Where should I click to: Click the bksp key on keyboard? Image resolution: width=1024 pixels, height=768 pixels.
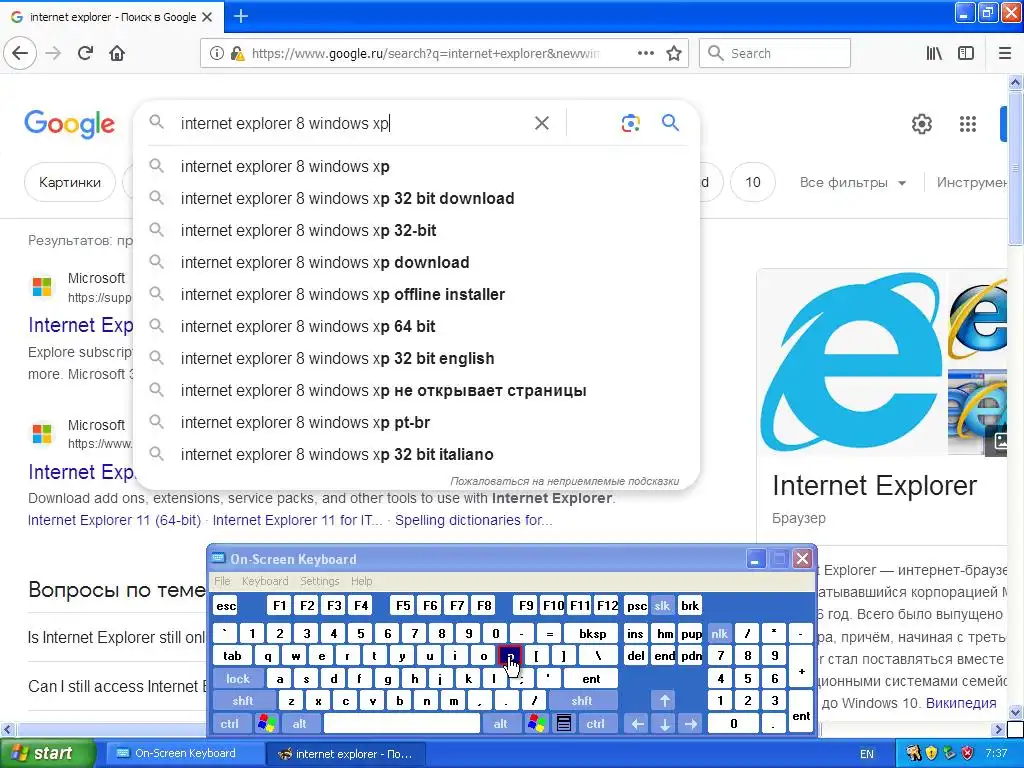pos(592,633)
